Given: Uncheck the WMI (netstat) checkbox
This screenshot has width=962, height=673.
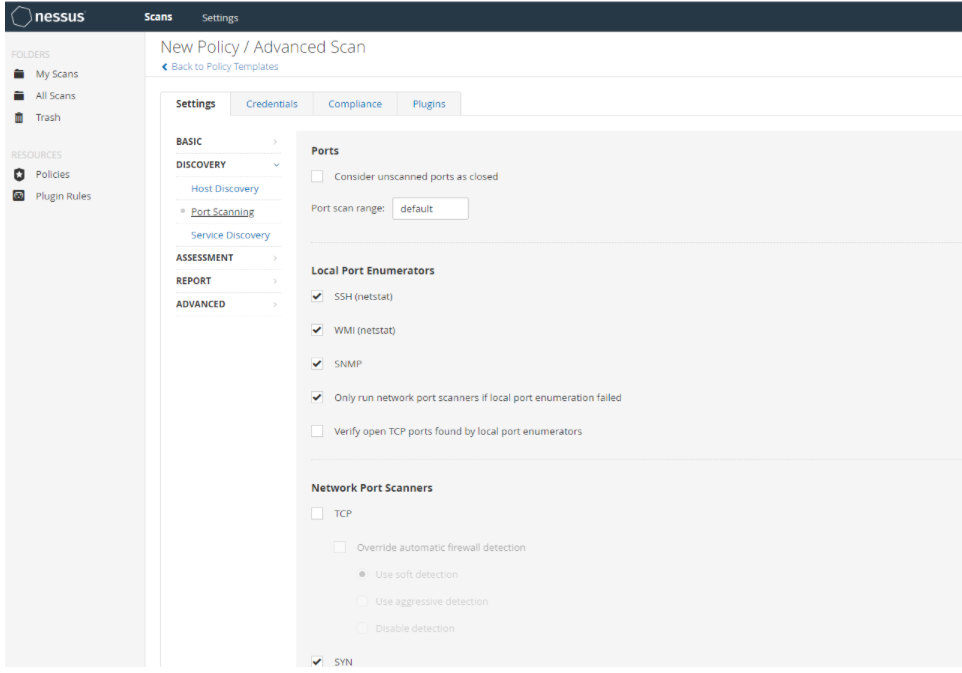Looking at the screenshot, I should pos(317,330).
